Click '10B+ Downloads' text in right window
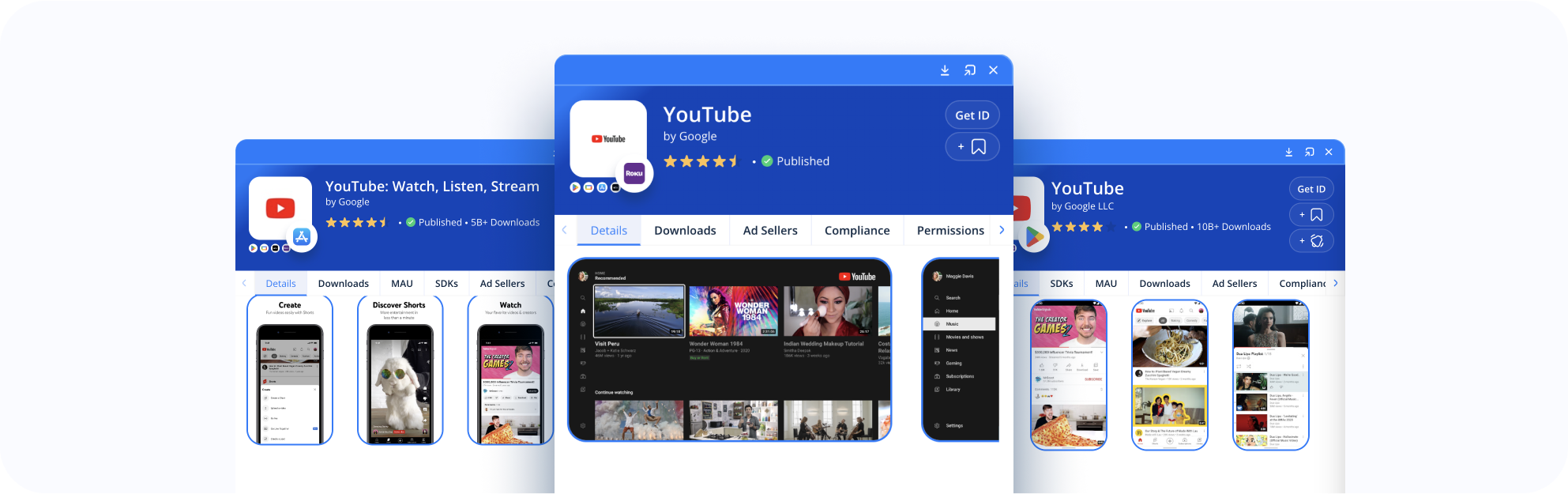The height and width of the screenshot is (494, 1568). coord(1234,227)
